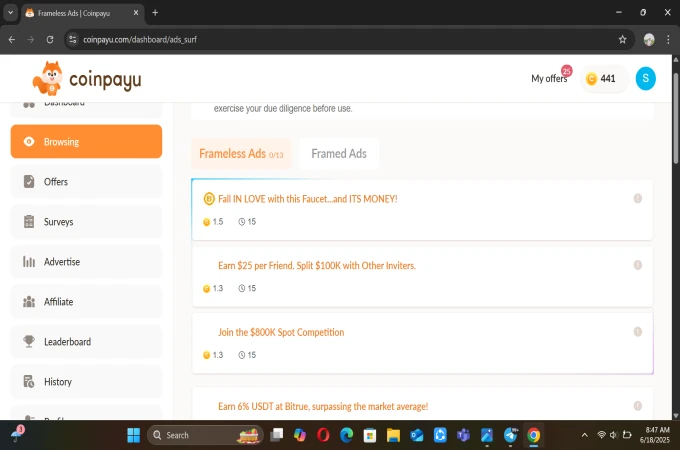Switch to the Framed Ads tab

tap(339, 153)
